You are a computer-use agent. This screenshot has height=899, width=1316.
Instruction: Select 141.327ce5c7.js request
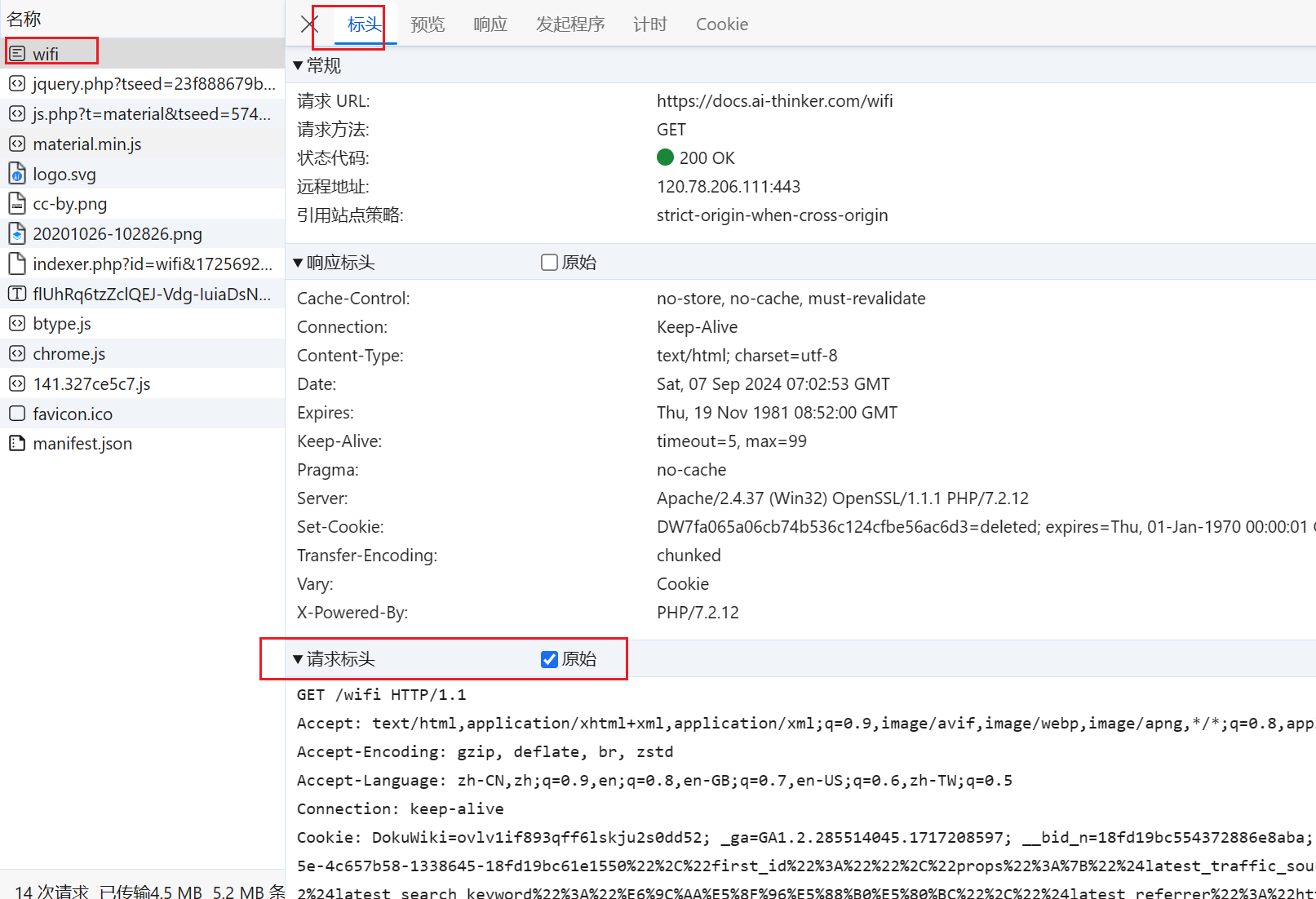coord(143,383)
